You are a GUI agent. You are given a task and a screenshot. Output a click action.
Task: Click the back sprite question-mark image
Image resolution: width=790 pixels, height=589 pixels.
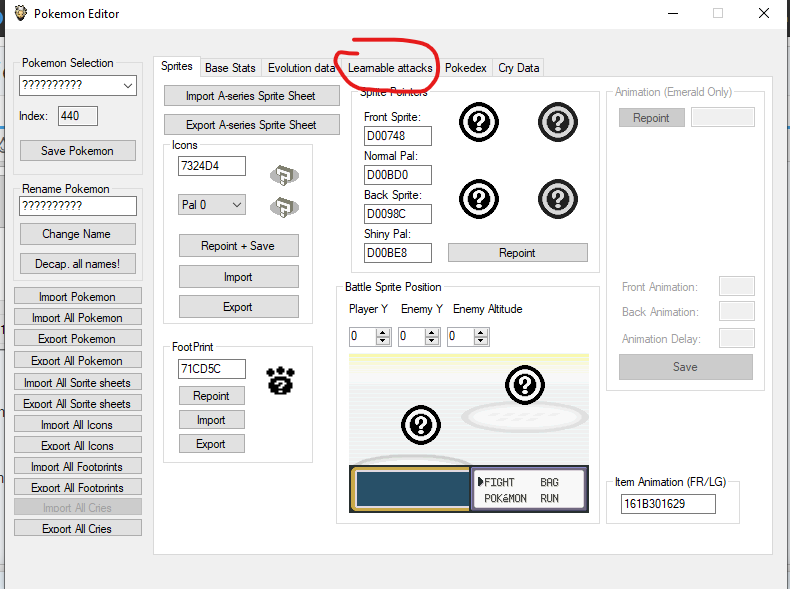point(478,197)
